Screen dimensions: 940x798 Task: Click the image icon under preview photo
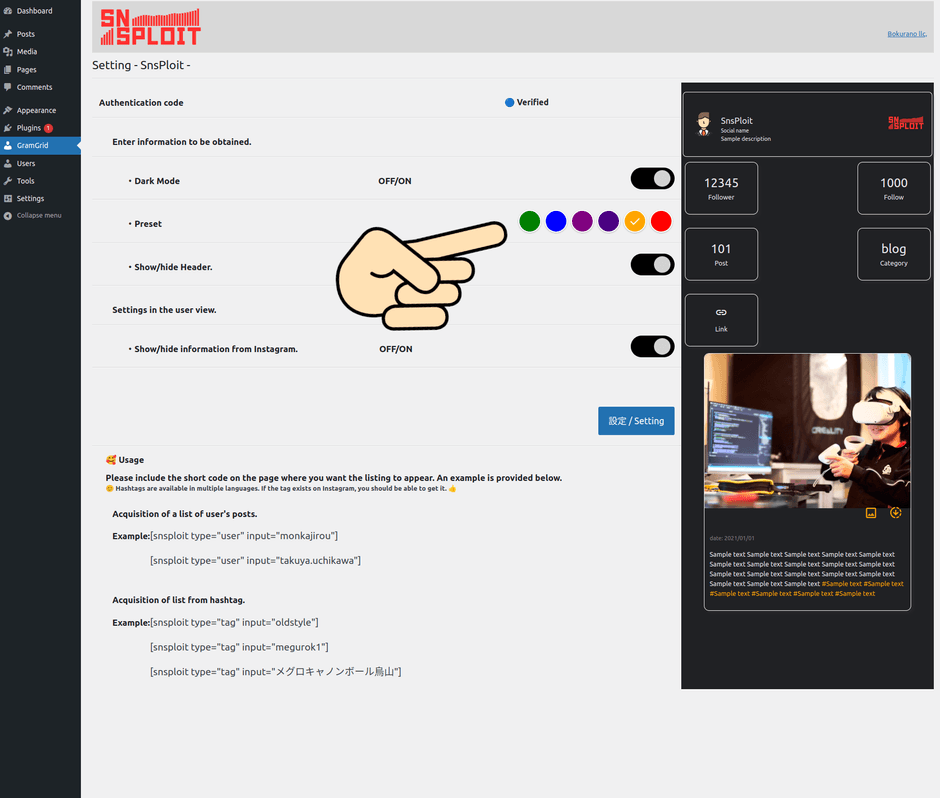tap(870, 513)
